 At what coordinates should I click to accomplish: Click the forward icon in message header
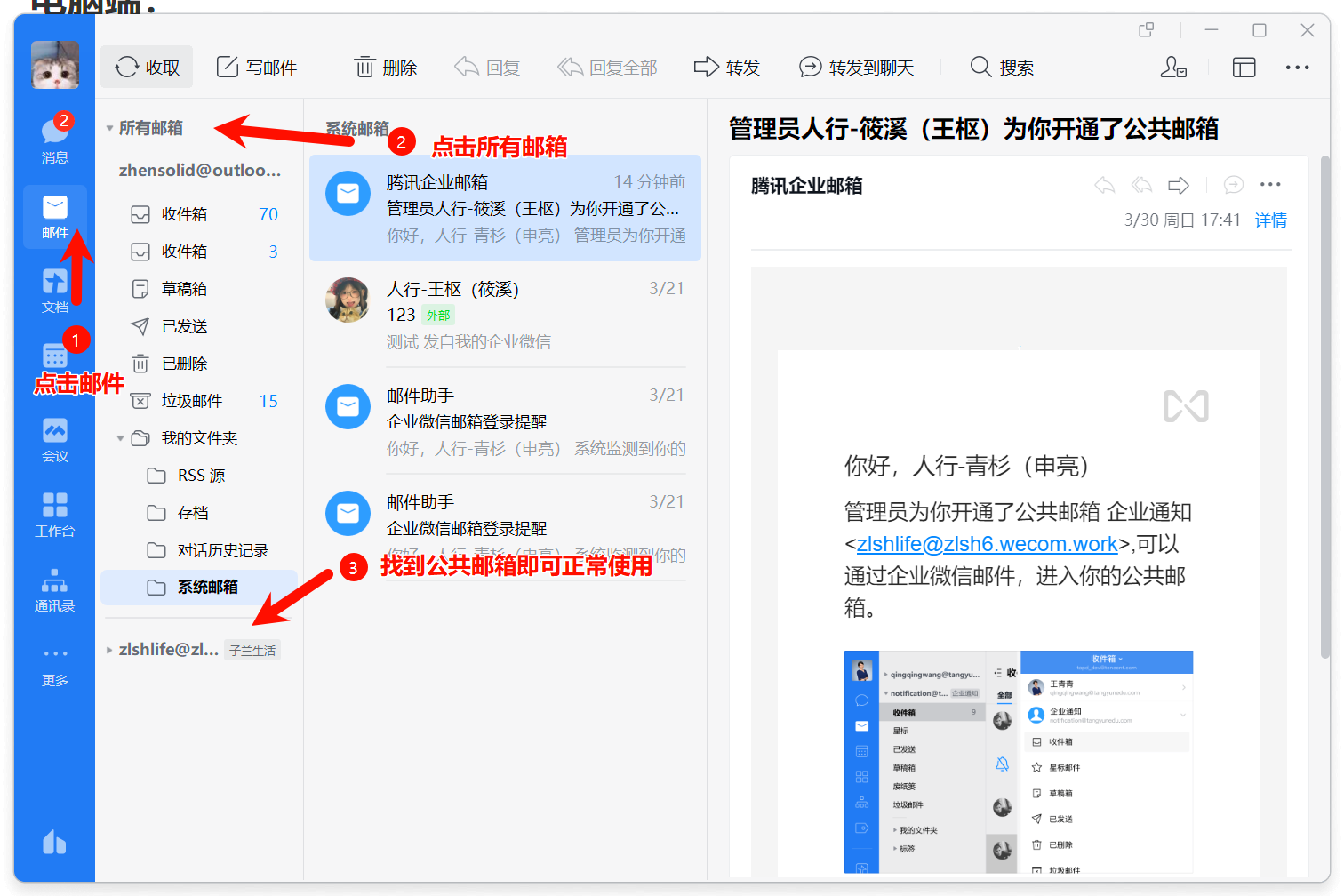[x=1179, y=185]
